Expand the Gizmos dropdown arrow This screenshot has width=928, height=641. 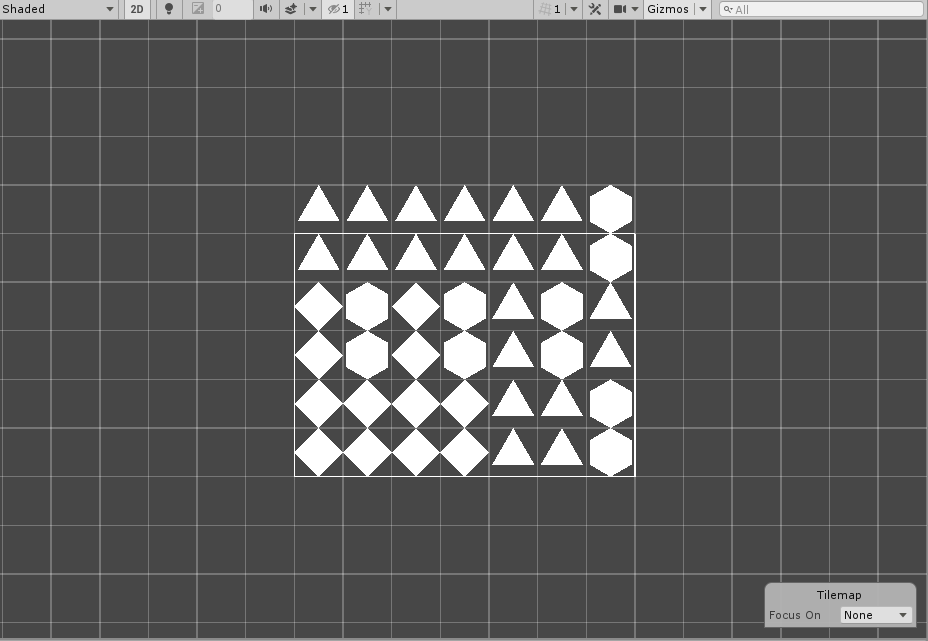703,9
